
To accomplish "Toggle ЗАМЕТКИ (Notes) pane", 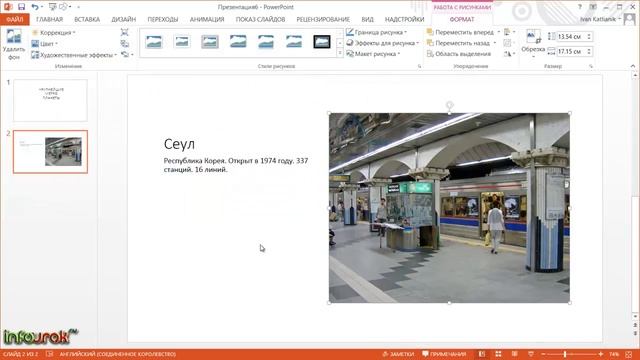I will click(x=398, y=354).
